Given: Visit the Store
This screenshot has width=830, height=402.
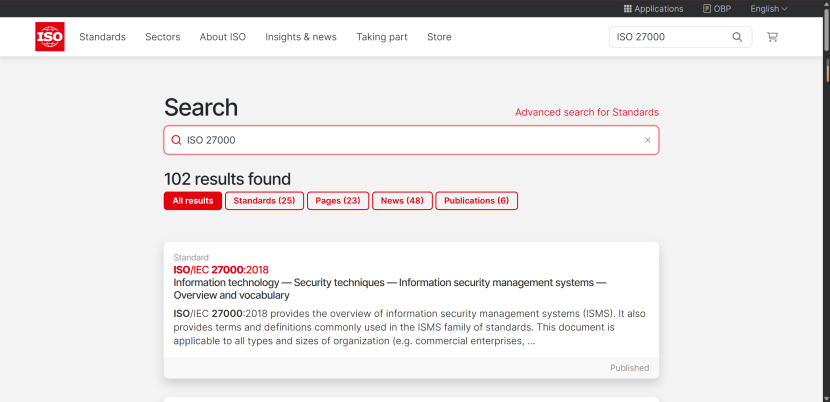Looking at the screenshot, I should 439,37.
